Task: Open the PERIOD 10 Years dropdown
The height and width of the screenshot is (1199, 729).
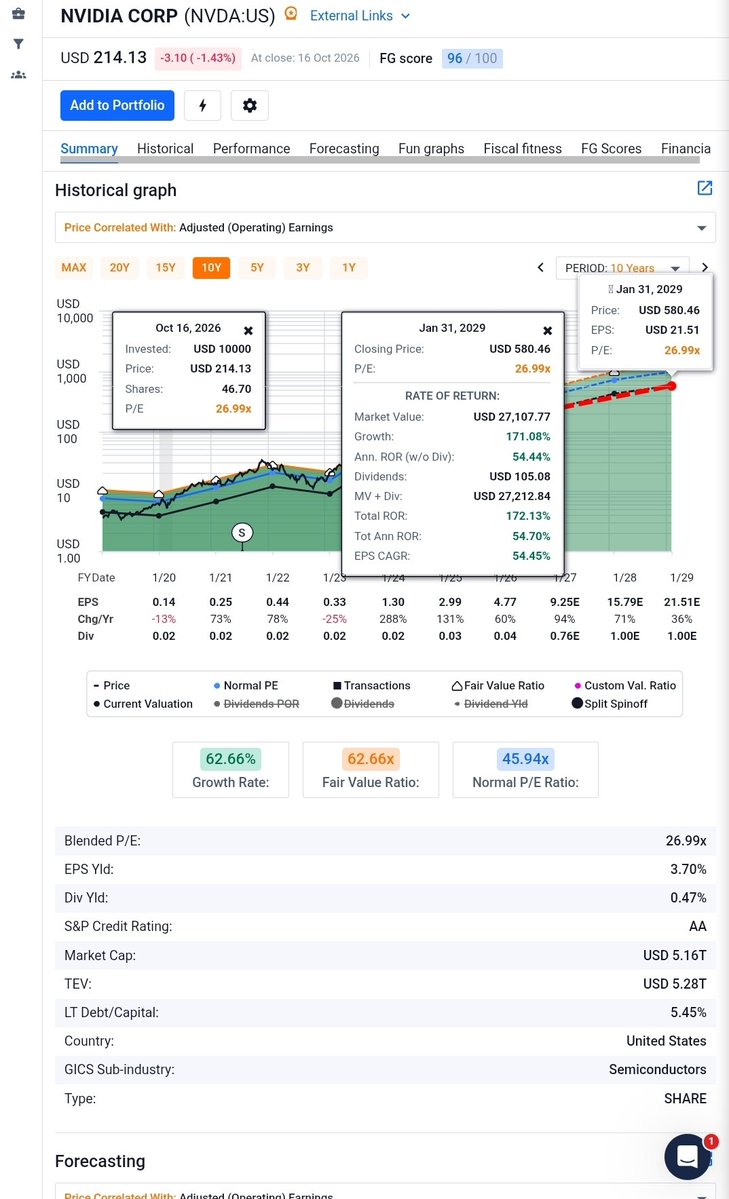Action: (x=623, y=268)
